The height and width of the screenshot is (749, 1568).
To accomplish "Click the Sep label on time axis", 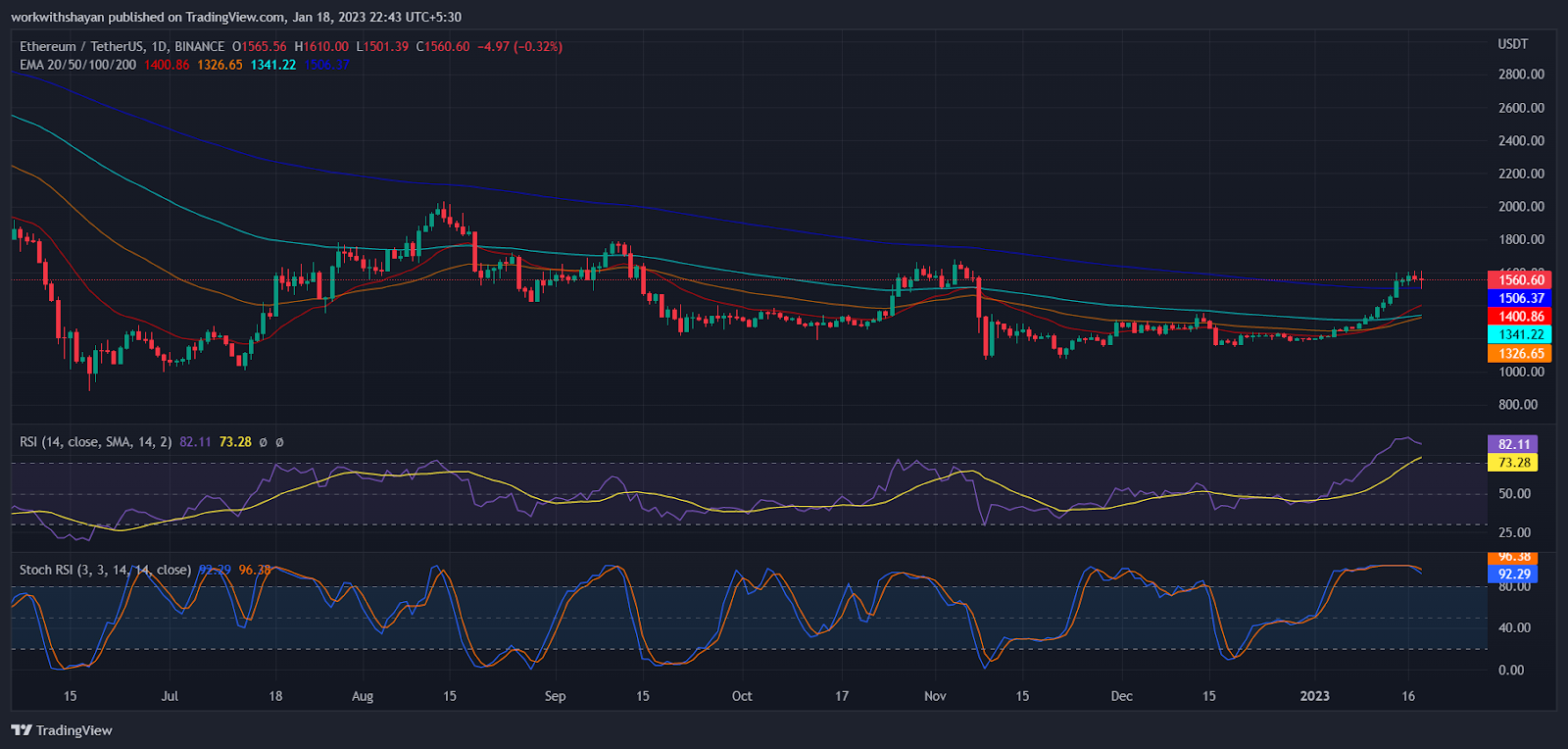I will [x=555, y=696].
